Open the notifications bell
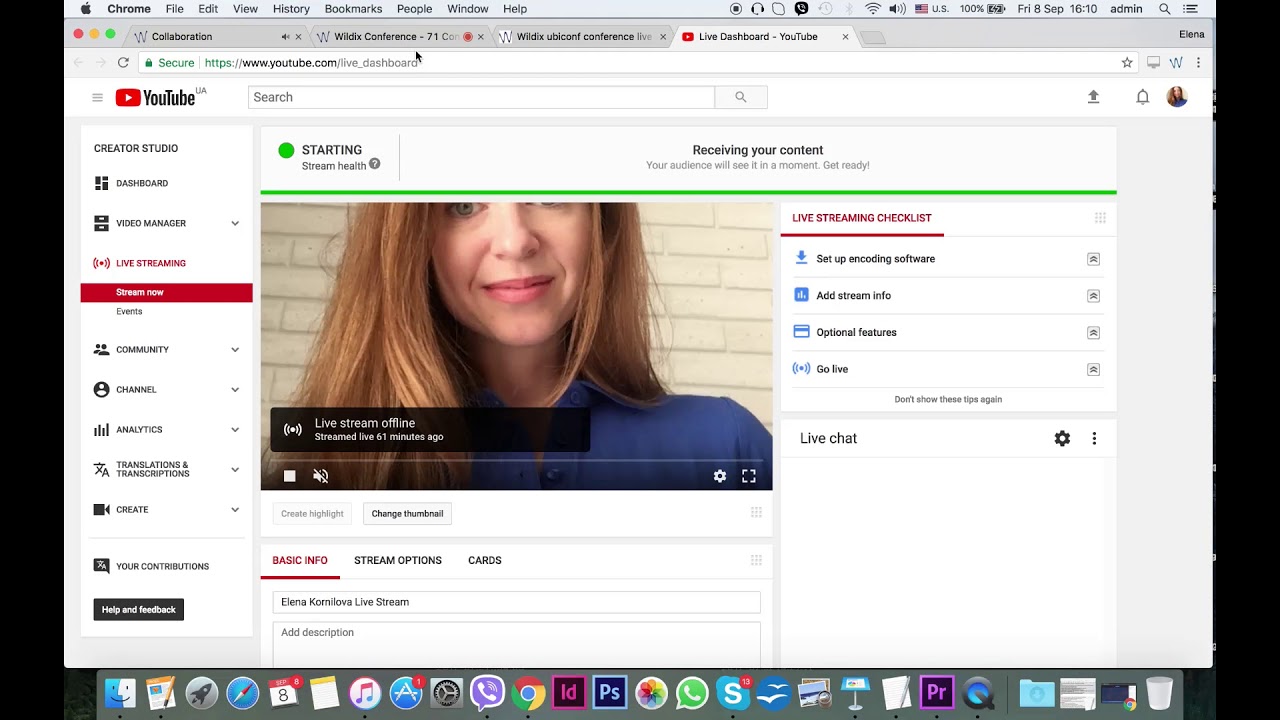The width and height of the screenshot is (1280, 720). click(x=1142, y=97)
